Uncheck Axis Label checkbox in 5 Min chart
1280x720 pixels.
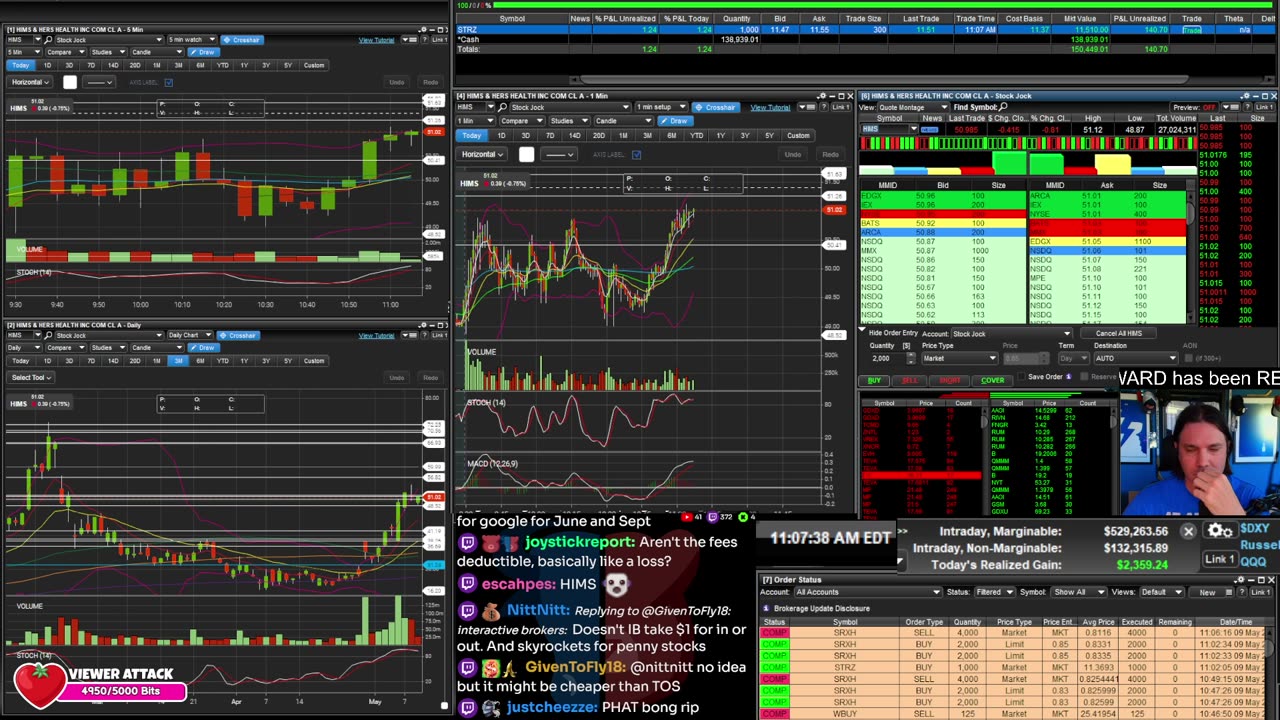pyautogui.click(x=168, y=82)
